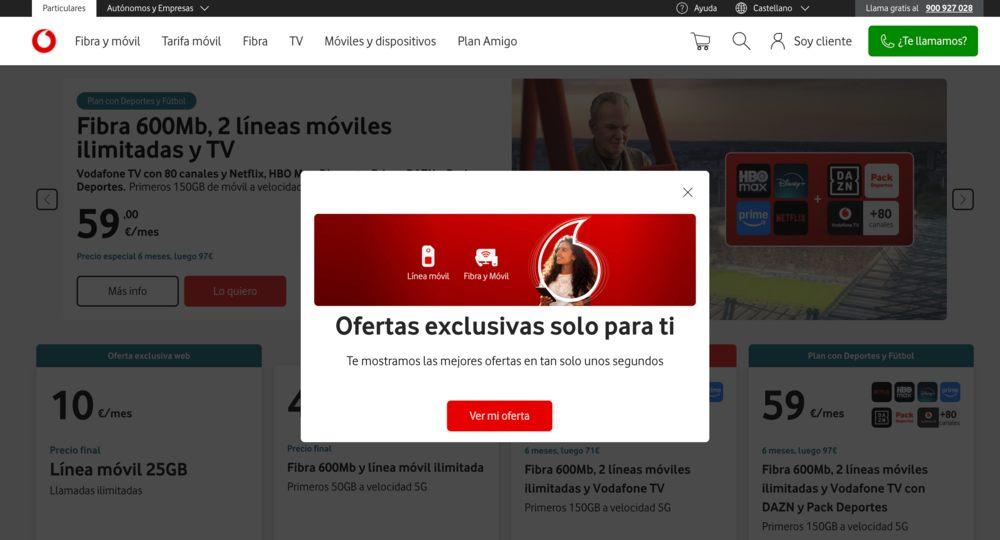Open Móviles y dispositivos menu
1000x540 pixels.
click(380, 41)
